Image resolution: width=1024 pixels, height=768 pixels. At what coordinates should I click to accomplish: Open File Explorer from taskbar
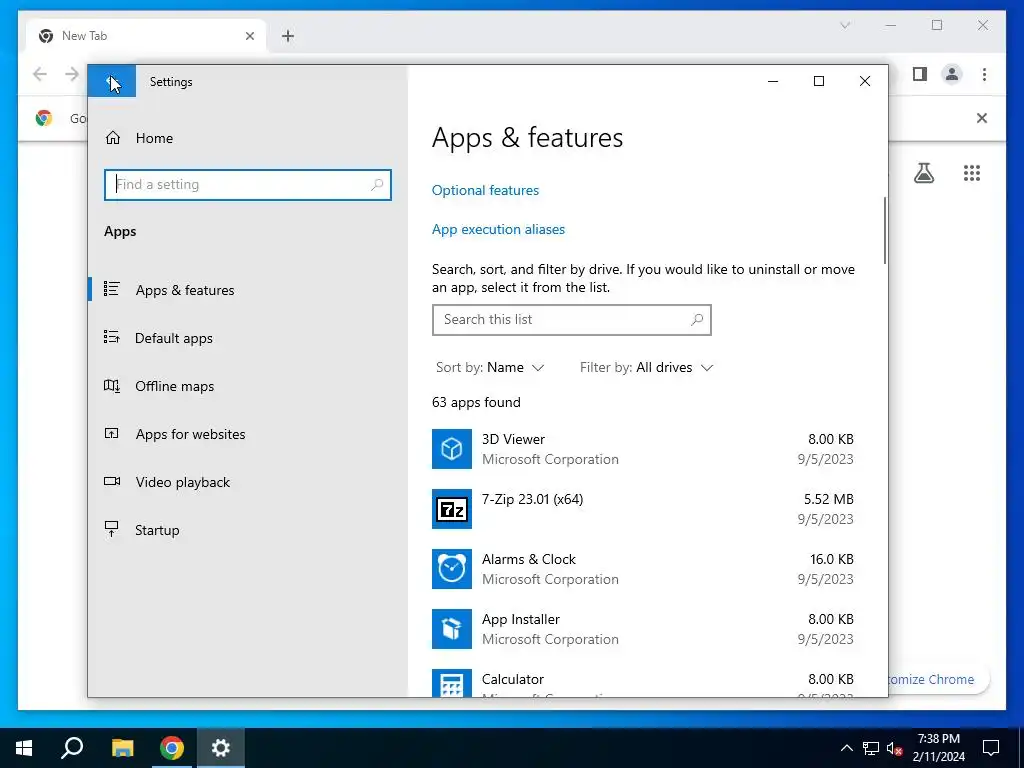(x=122, y=748)
